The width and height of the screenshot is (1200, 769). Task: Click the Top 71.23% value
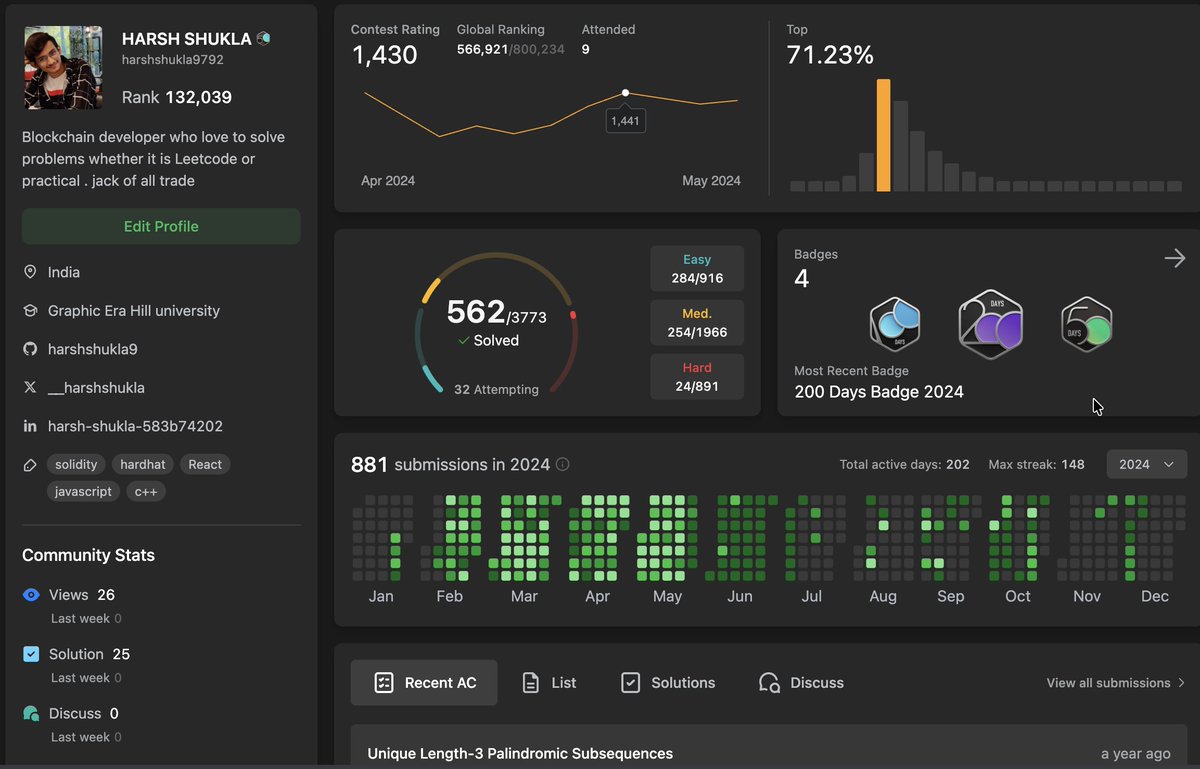pos(830,55)
